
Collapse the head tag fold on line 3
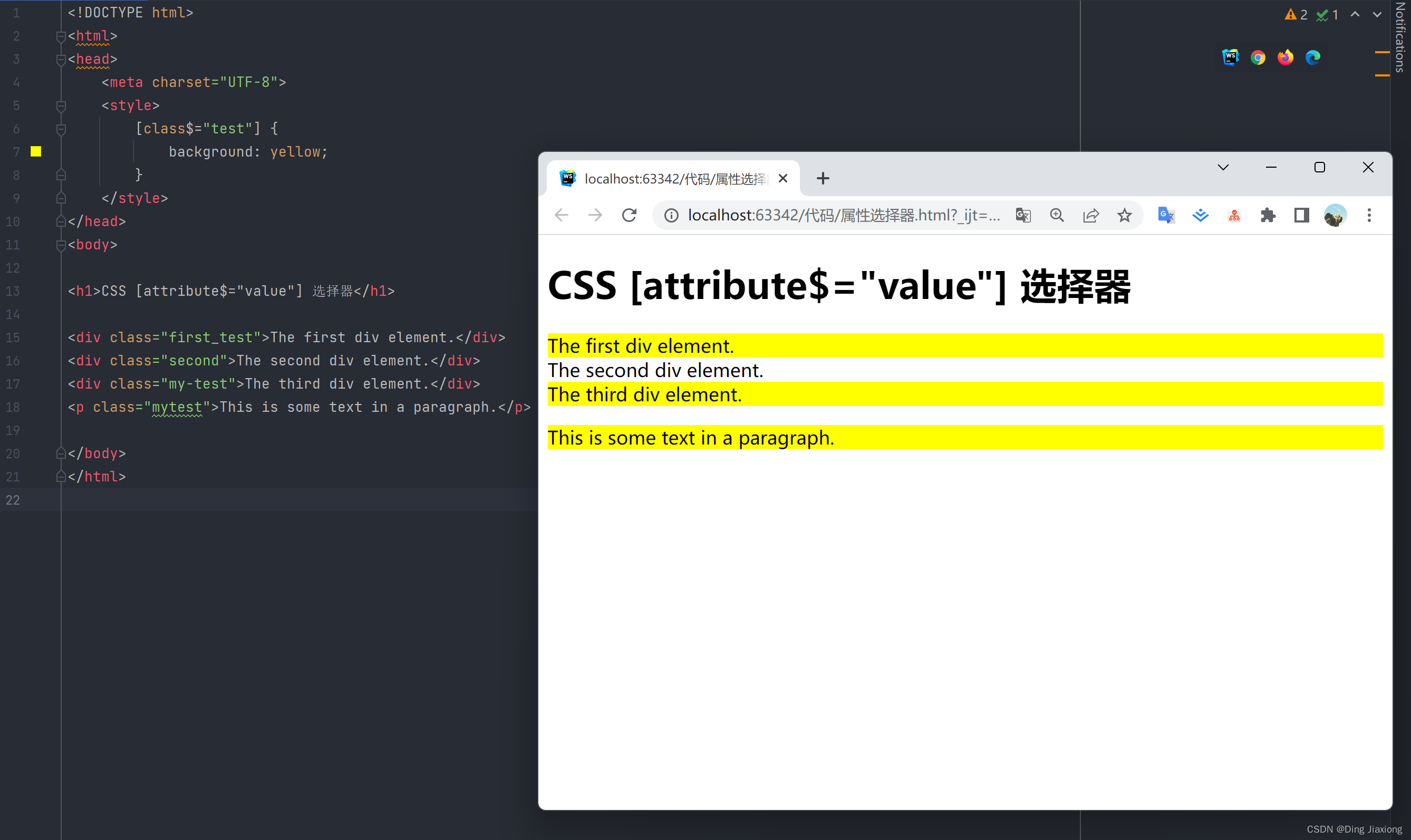tap(61, 60)
